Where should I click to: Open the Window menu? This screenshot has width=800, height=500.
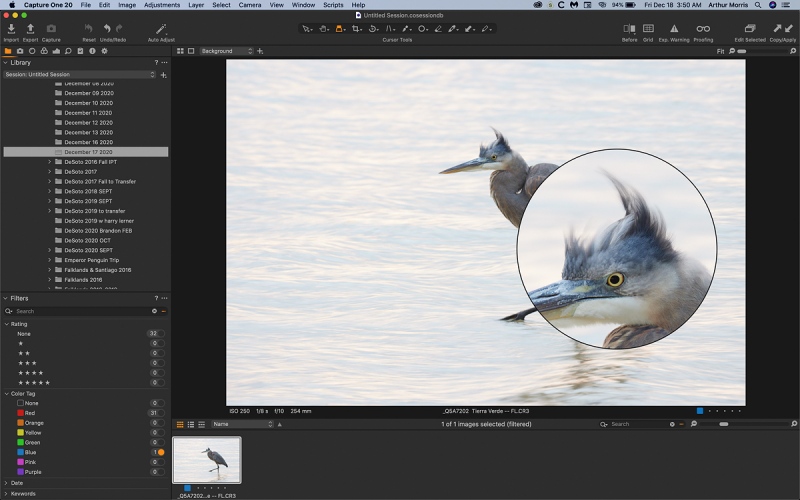tap(303, 5)
